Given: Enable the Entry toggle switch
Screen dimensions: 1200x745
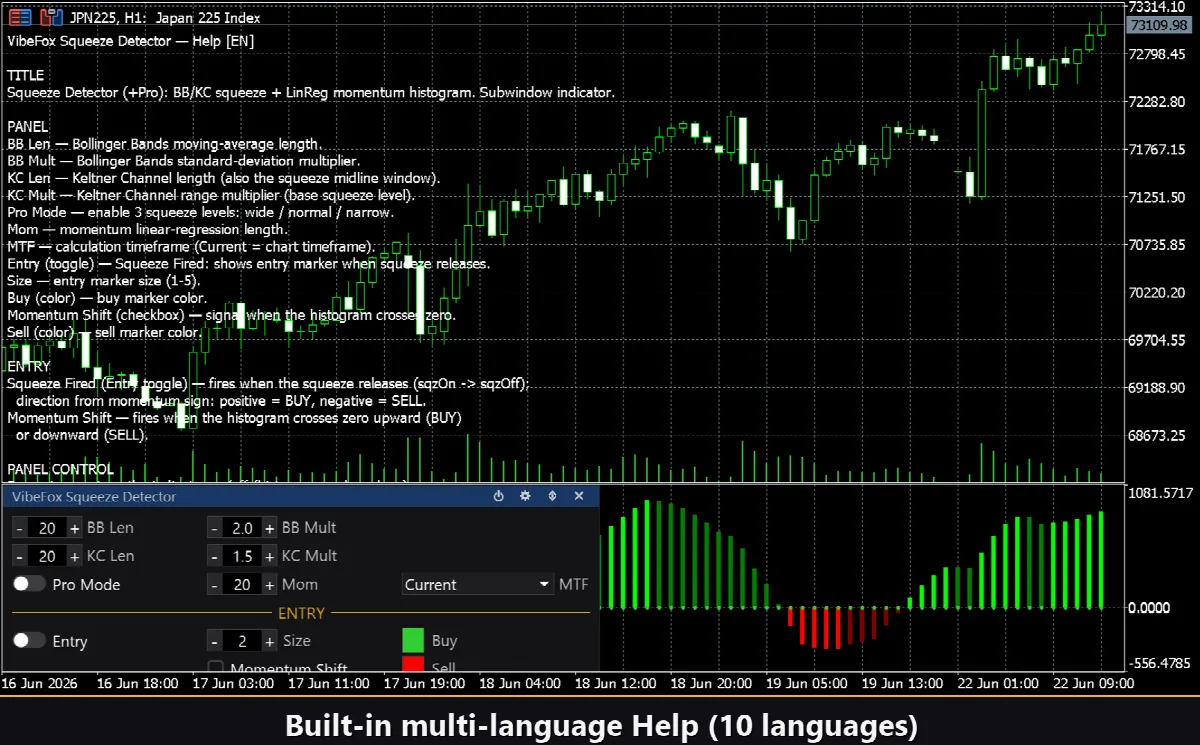Looking at the screenshot, I should [x=29, y=641].
